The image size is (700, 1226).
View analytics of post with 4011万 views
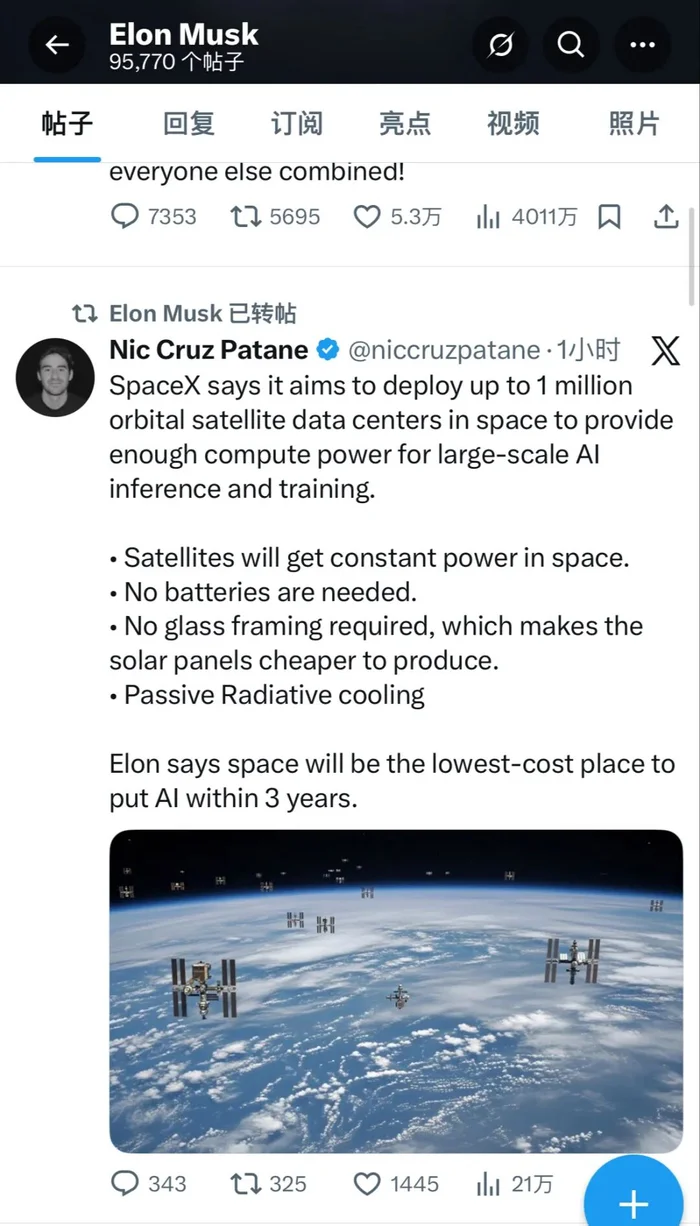pyautogui.click(x=489, y=217)
